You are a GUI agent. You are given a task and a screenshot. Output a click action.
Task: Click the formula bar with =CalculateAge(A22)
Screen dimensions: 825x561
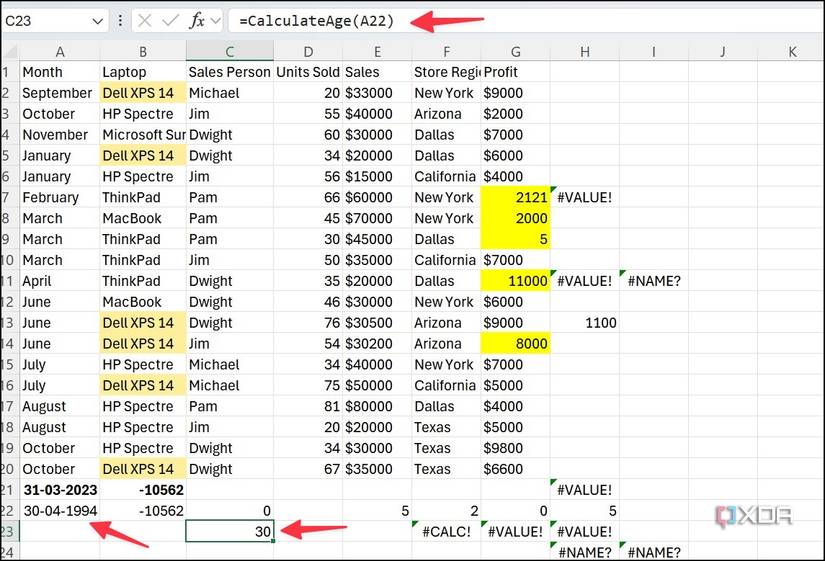pos(525,21)
